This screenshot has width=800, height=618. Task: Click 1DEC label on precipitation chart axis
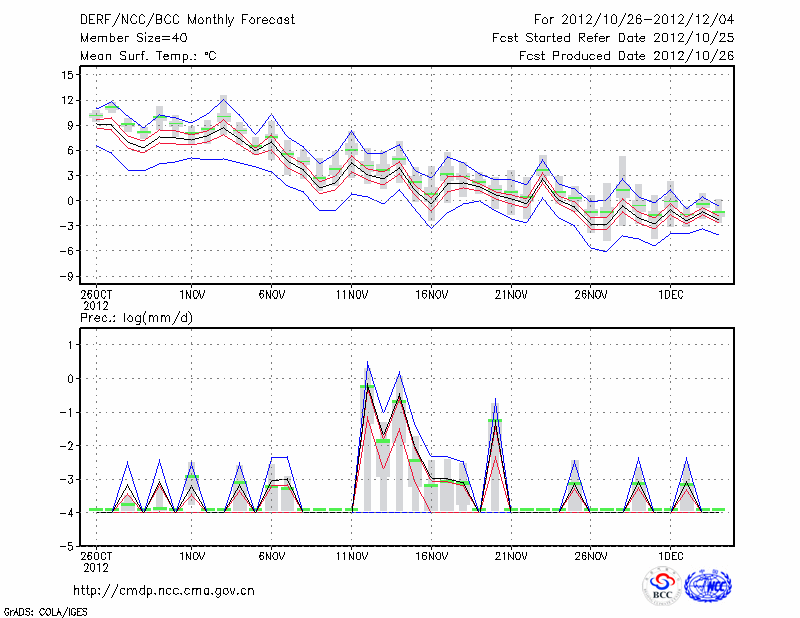[x=670, y=555]
